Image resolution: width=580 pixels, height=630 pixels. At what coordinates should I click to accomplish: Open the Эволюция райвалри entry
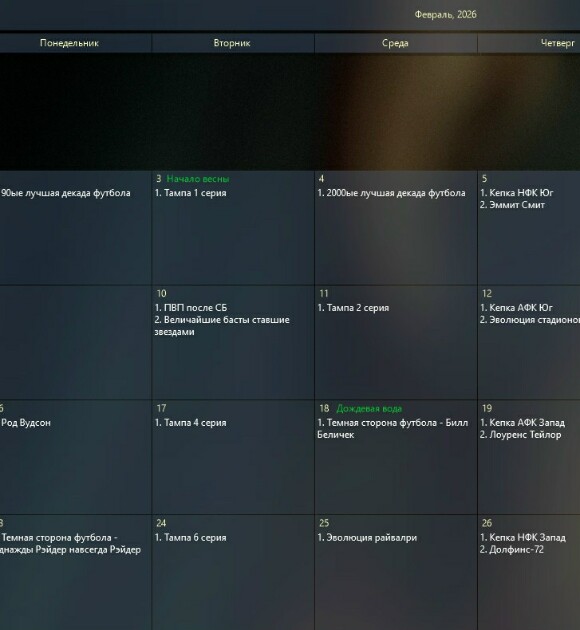click(x=367, y=538)
